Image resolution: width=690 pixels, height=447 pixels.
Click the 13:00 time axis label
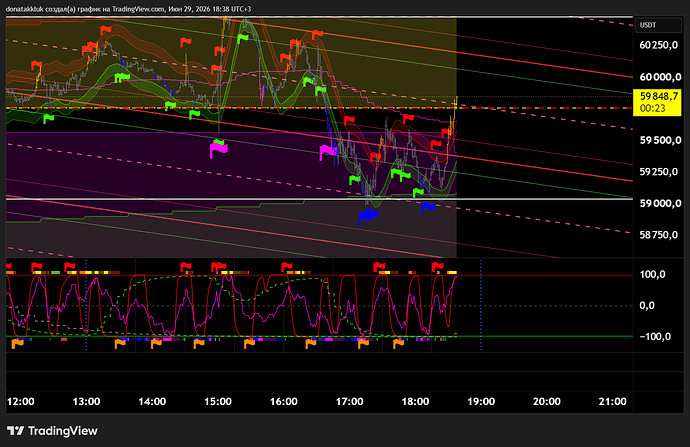[86, 401]
